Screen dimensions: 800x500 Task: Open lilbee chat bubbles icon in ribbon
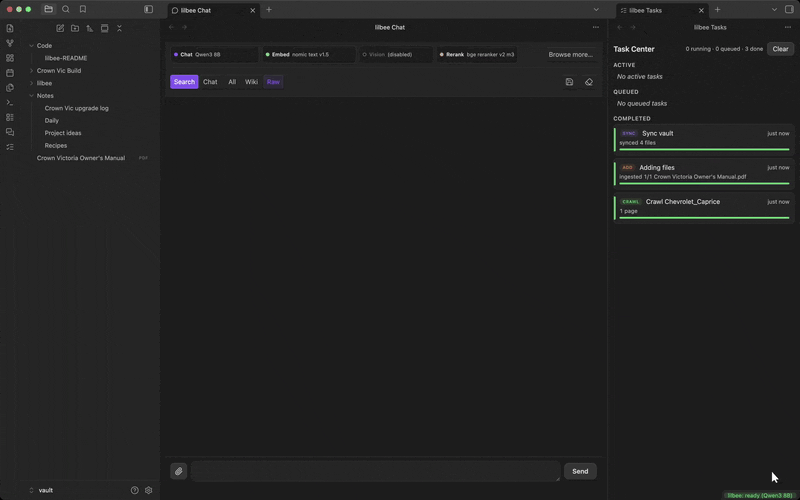click(x=10, y=132)
